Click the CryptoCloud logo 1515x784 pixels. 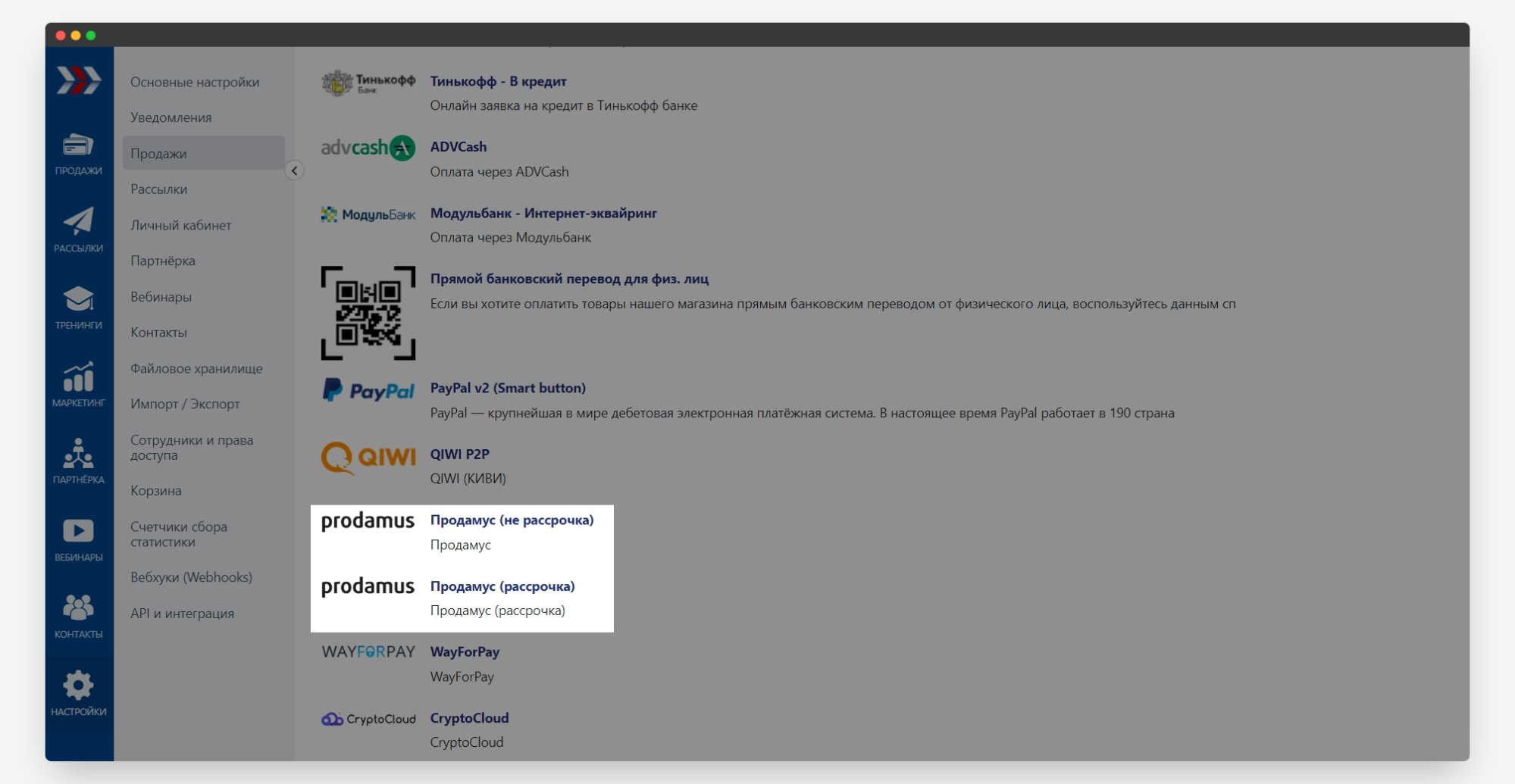pos(368,719)
